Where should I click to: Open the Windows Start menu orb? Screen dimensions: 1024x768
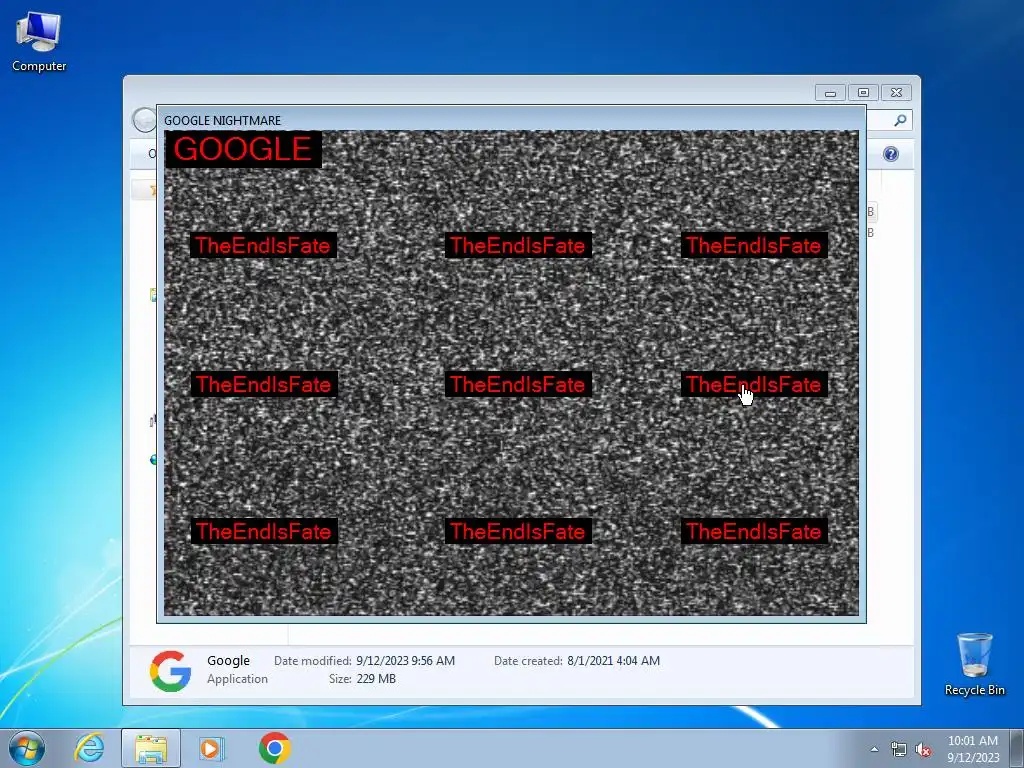(x=27, y=748)
